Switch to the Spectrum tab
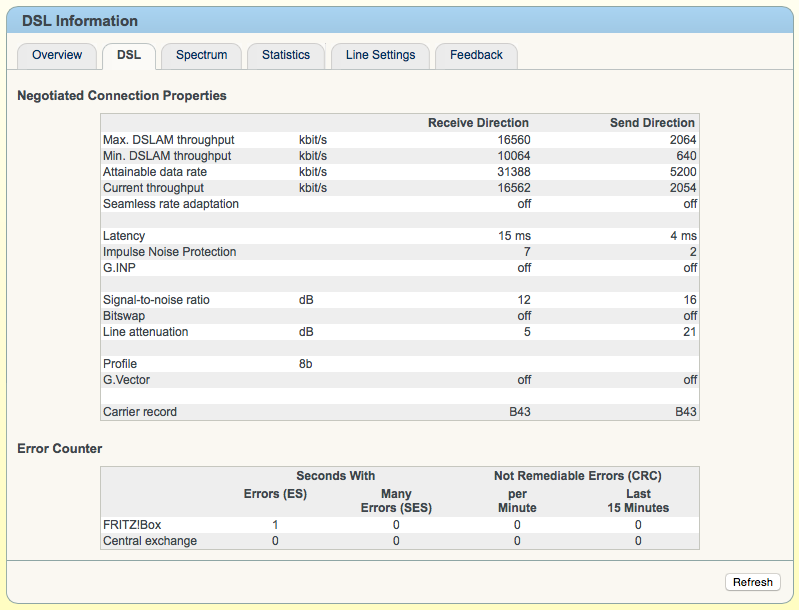799x610 pixels. point(201,55)
